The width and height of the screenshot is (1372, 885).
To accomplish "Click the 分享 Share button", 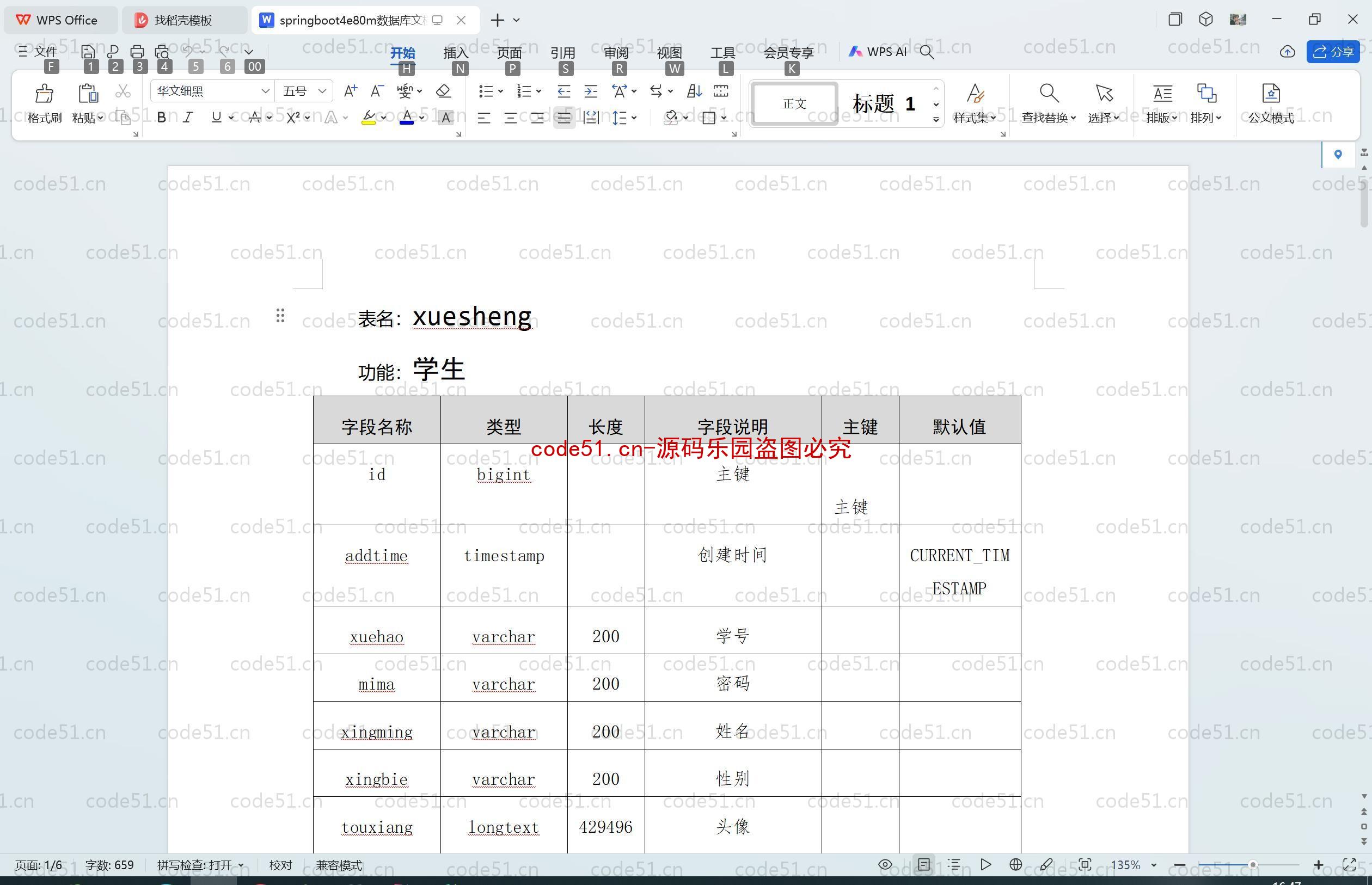I will click(x=1333, y=52).
